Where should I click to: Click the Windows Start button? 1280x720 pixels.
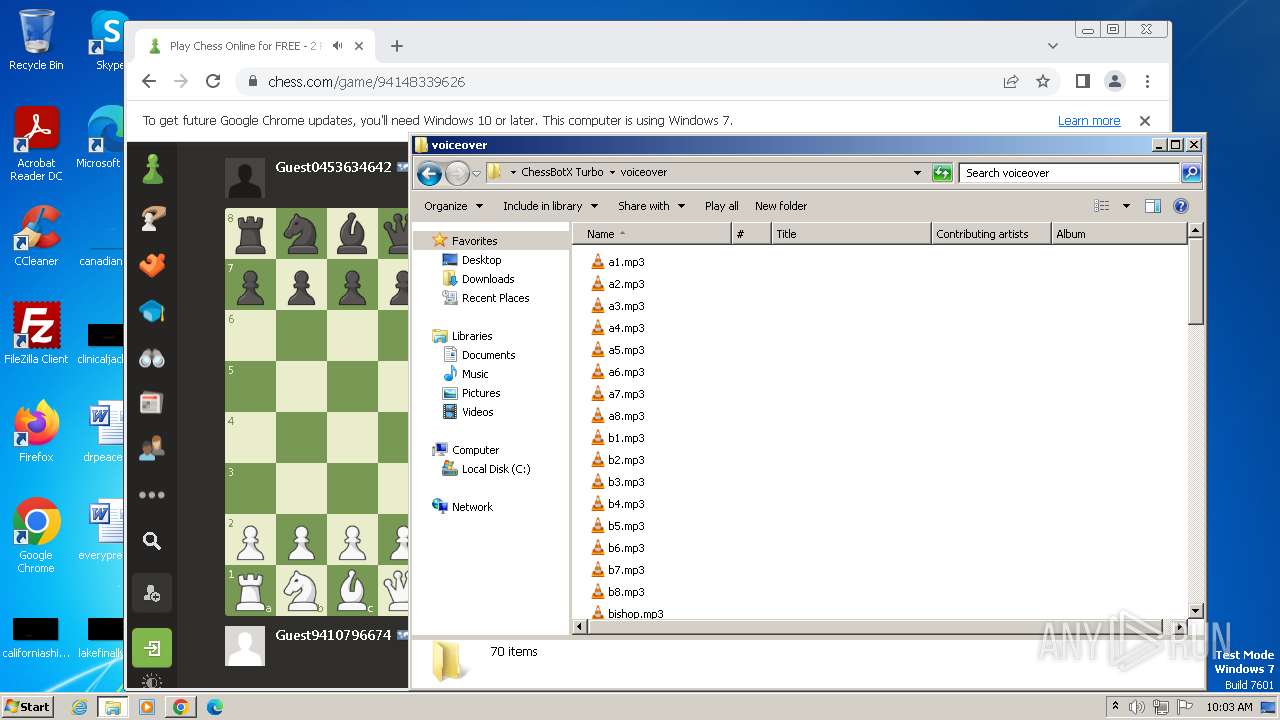point(28,706)
